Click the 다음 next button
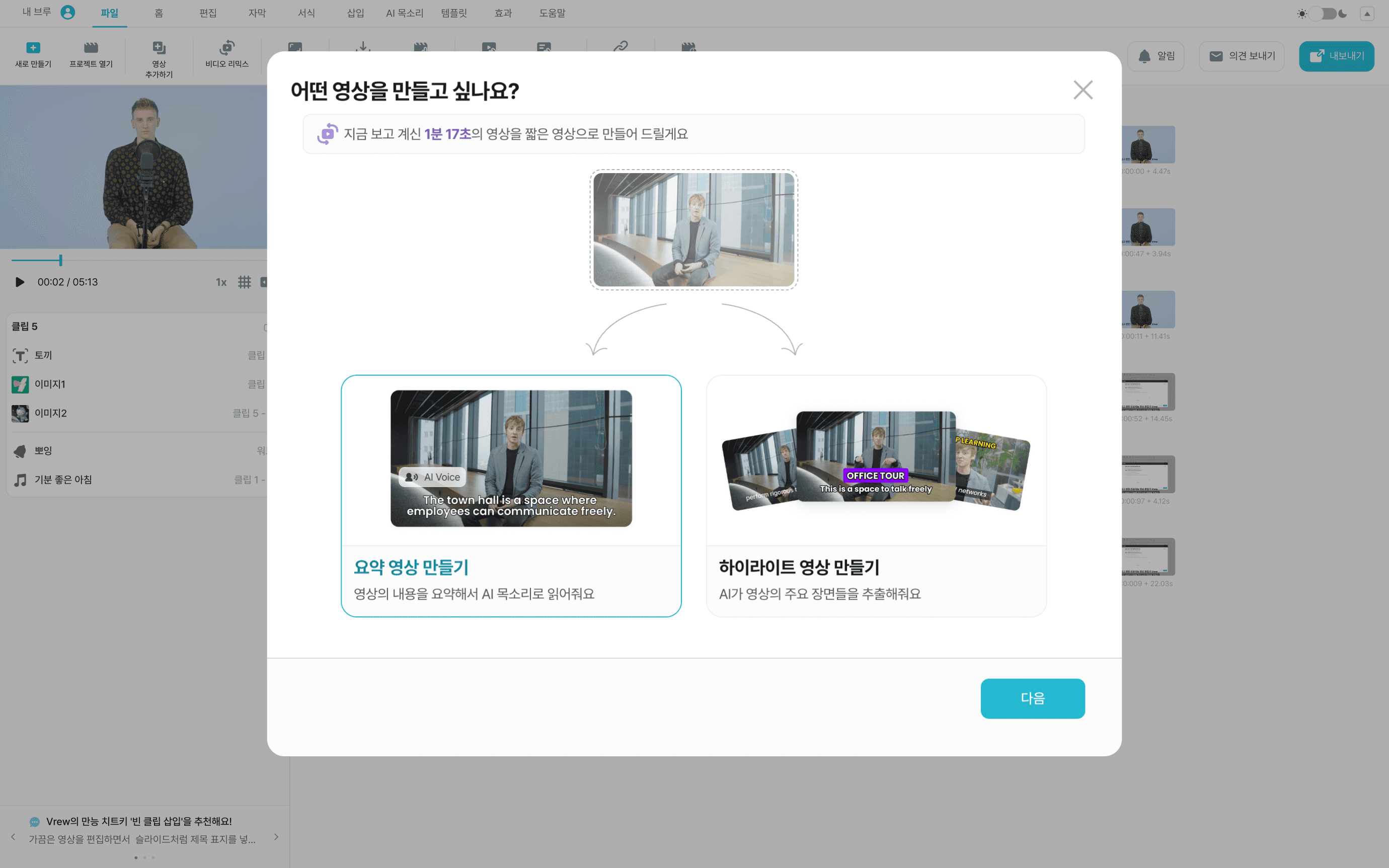Image resolution: width=1389 pixels, height=868 pixels. pyautogui.click(x=1032, y=698)
